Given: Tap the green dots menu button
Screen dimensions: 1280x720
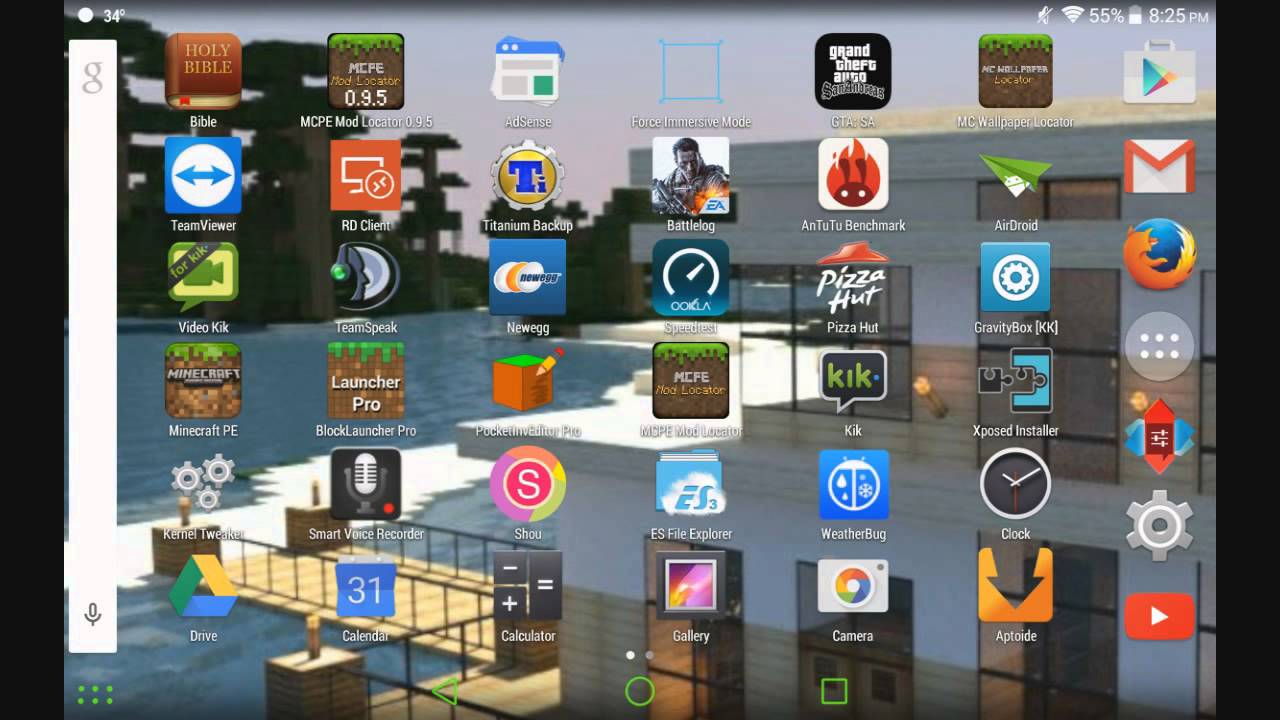Looking at the screenshot, I should click(x=95, y=694).
